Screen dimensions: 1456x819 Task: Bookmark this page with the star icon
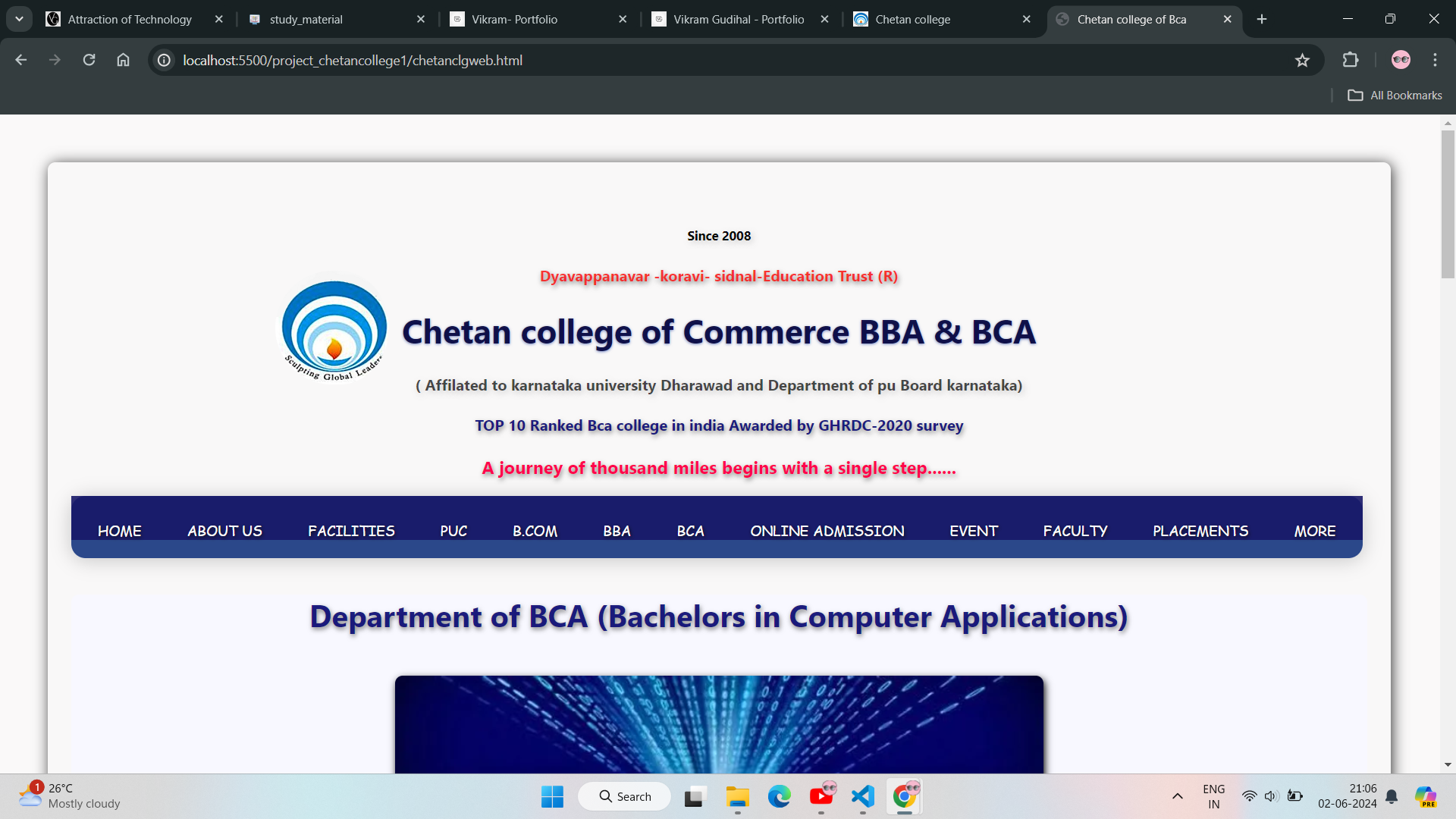[1302, 60]
